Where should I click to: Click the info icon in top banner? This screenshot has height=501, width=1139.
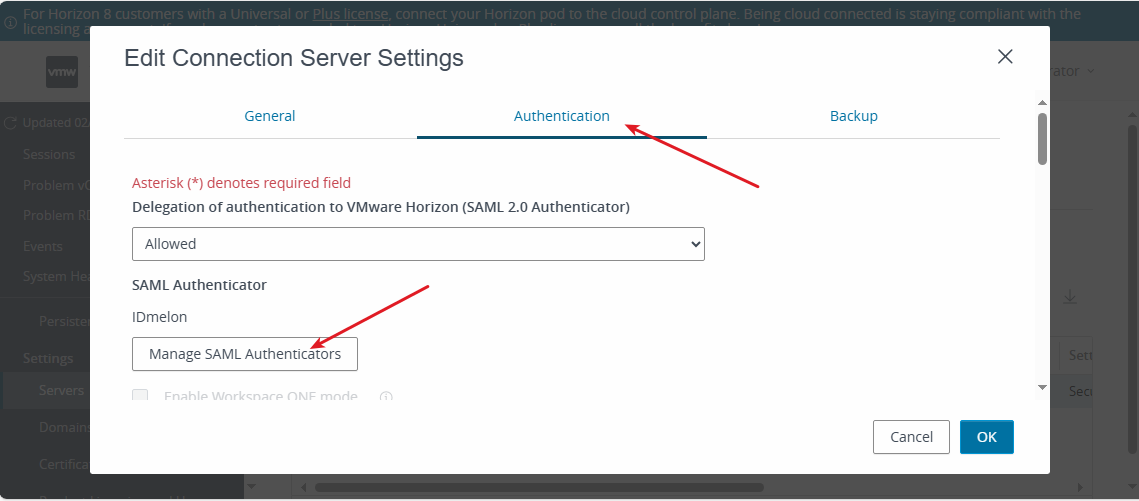[10, 21]
